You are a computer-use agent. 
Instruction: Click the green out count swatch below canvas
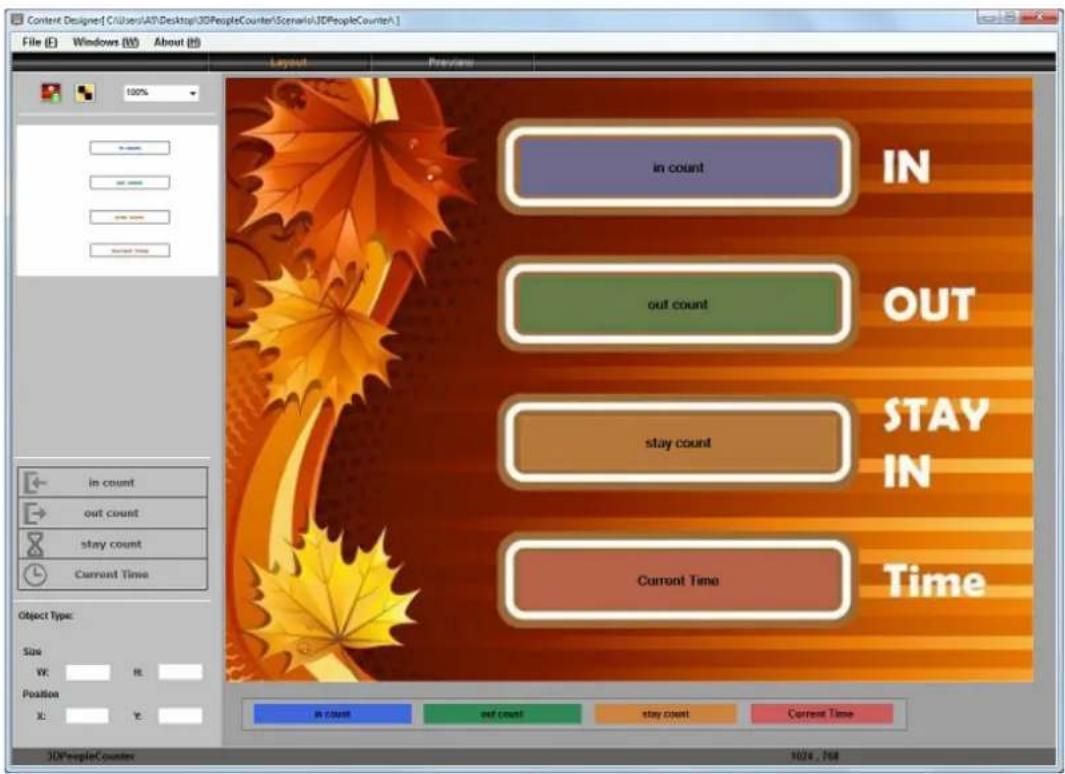coord(503,714)
